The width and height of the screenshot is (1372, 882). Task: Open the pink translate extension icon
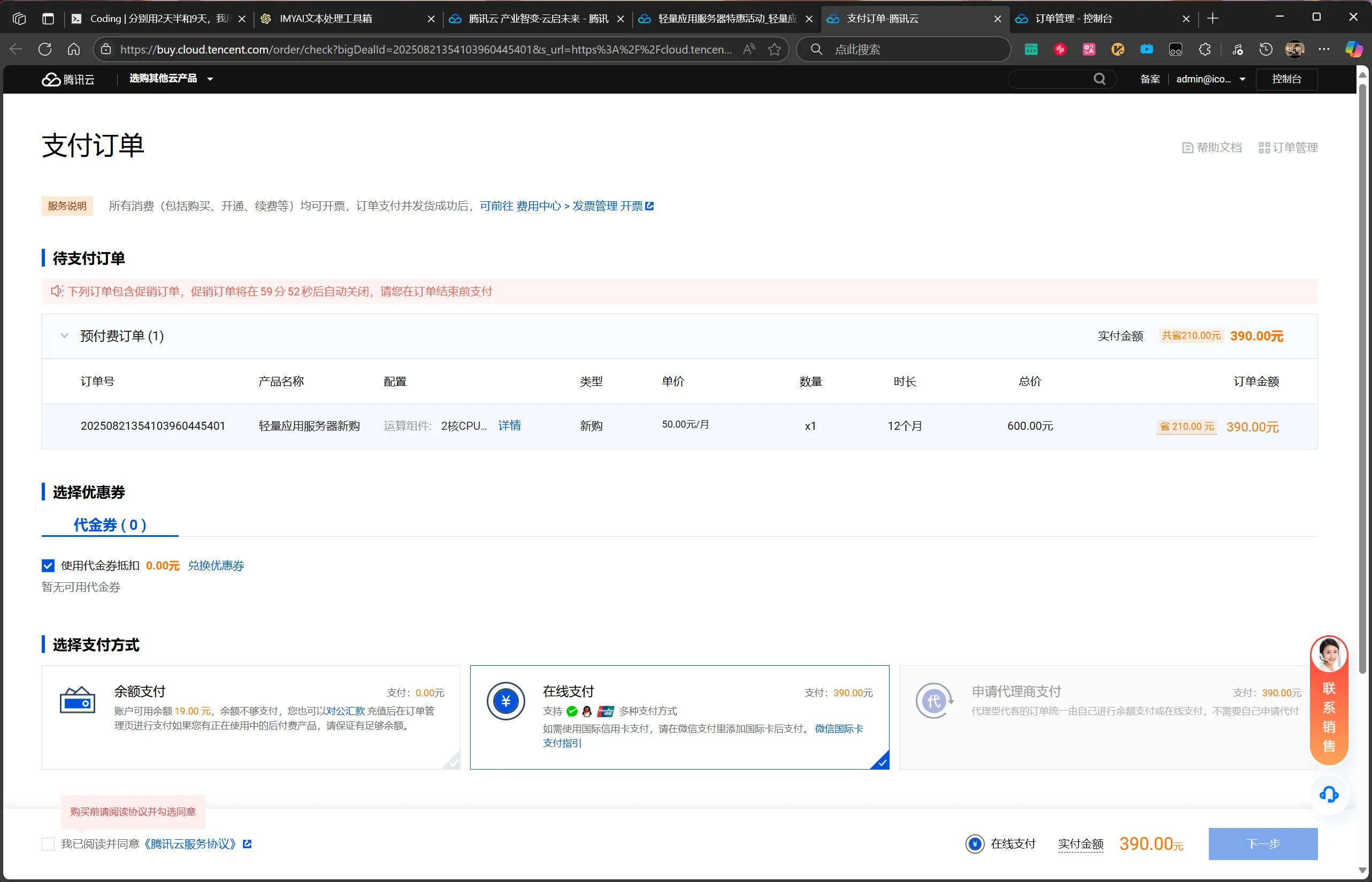1089,49
